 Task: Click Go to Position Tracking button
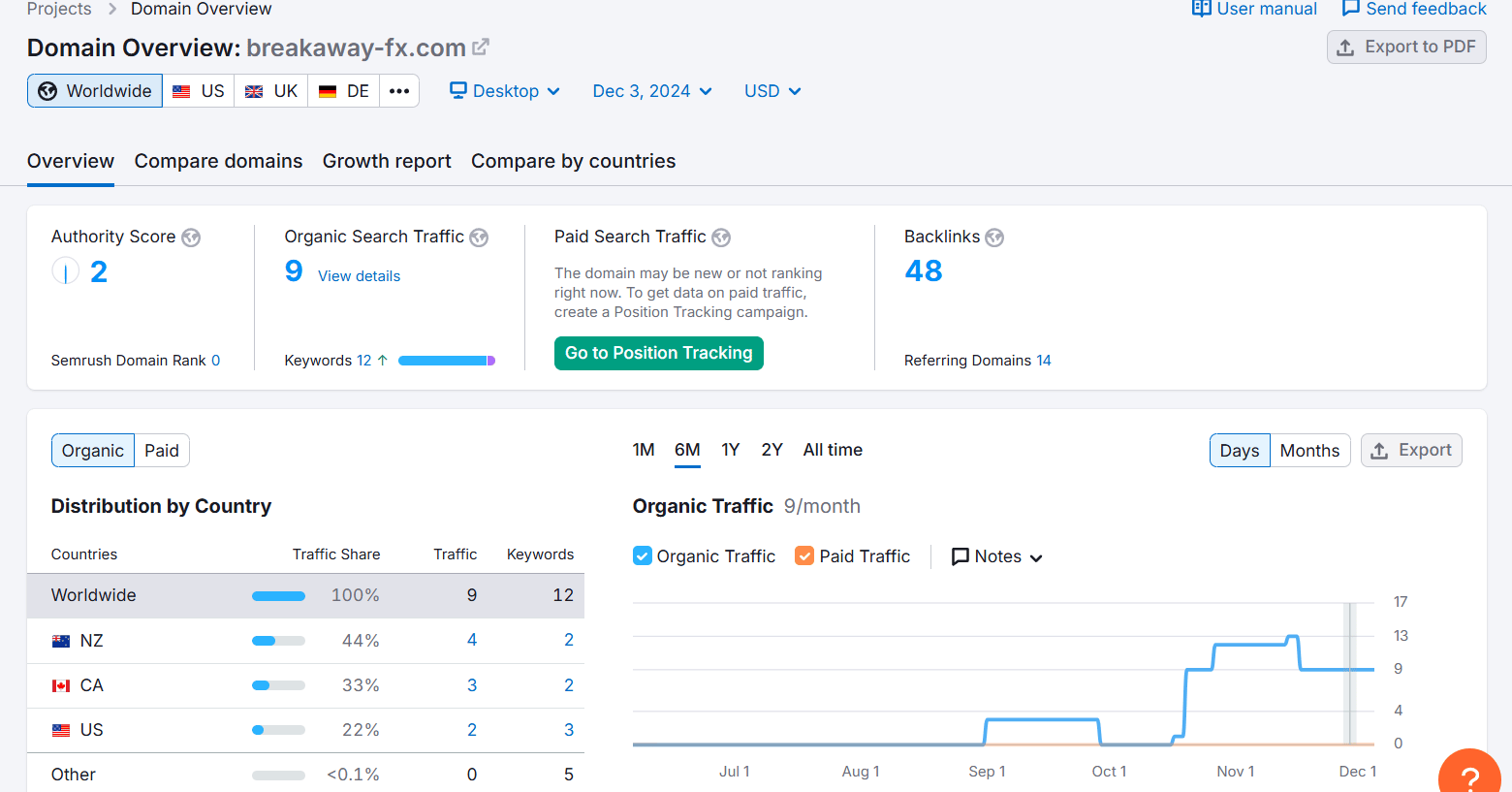coord(659,353)
